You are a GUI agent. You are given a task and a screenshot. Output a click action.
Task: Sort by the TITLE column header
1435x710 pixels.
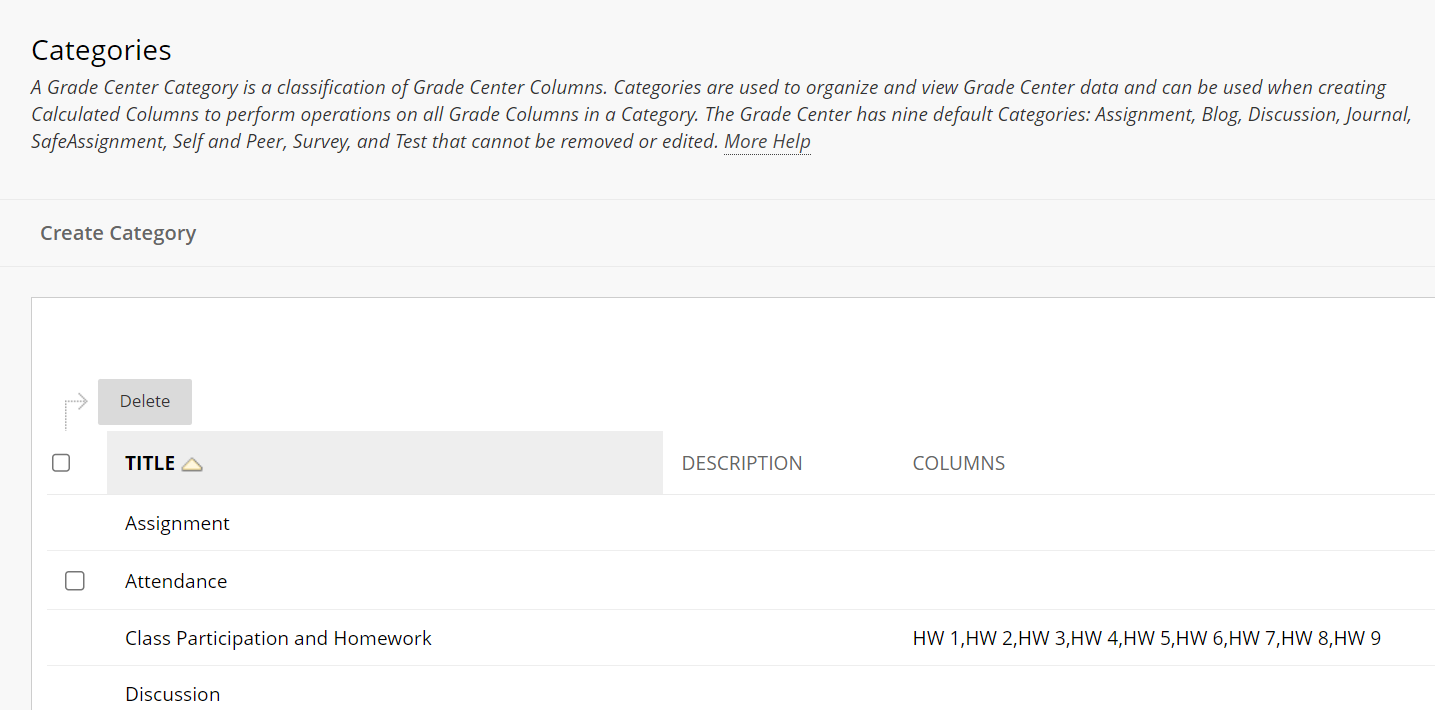[x=150, y=463]
